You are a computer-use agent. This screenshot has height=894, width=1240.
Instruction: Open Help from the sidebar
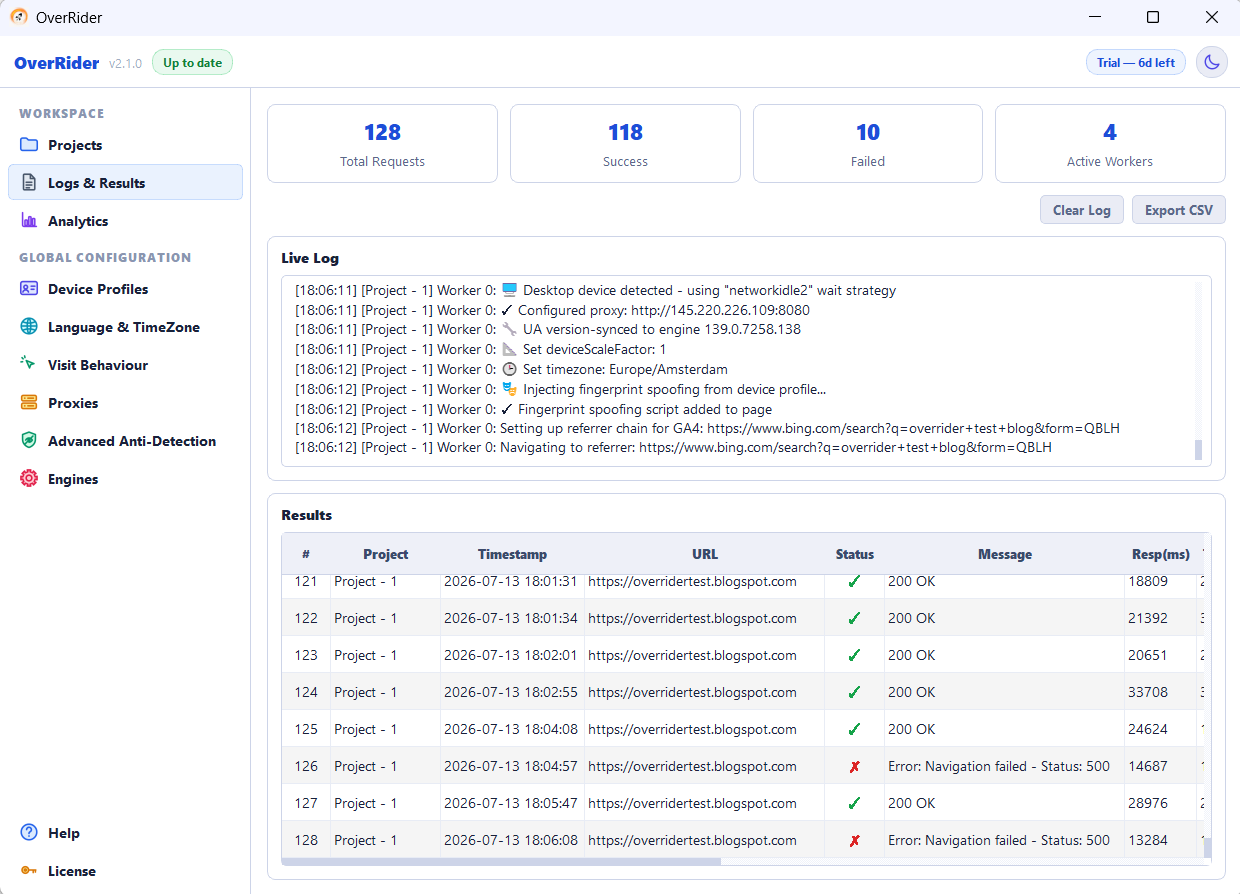click(x=125, y=833)
